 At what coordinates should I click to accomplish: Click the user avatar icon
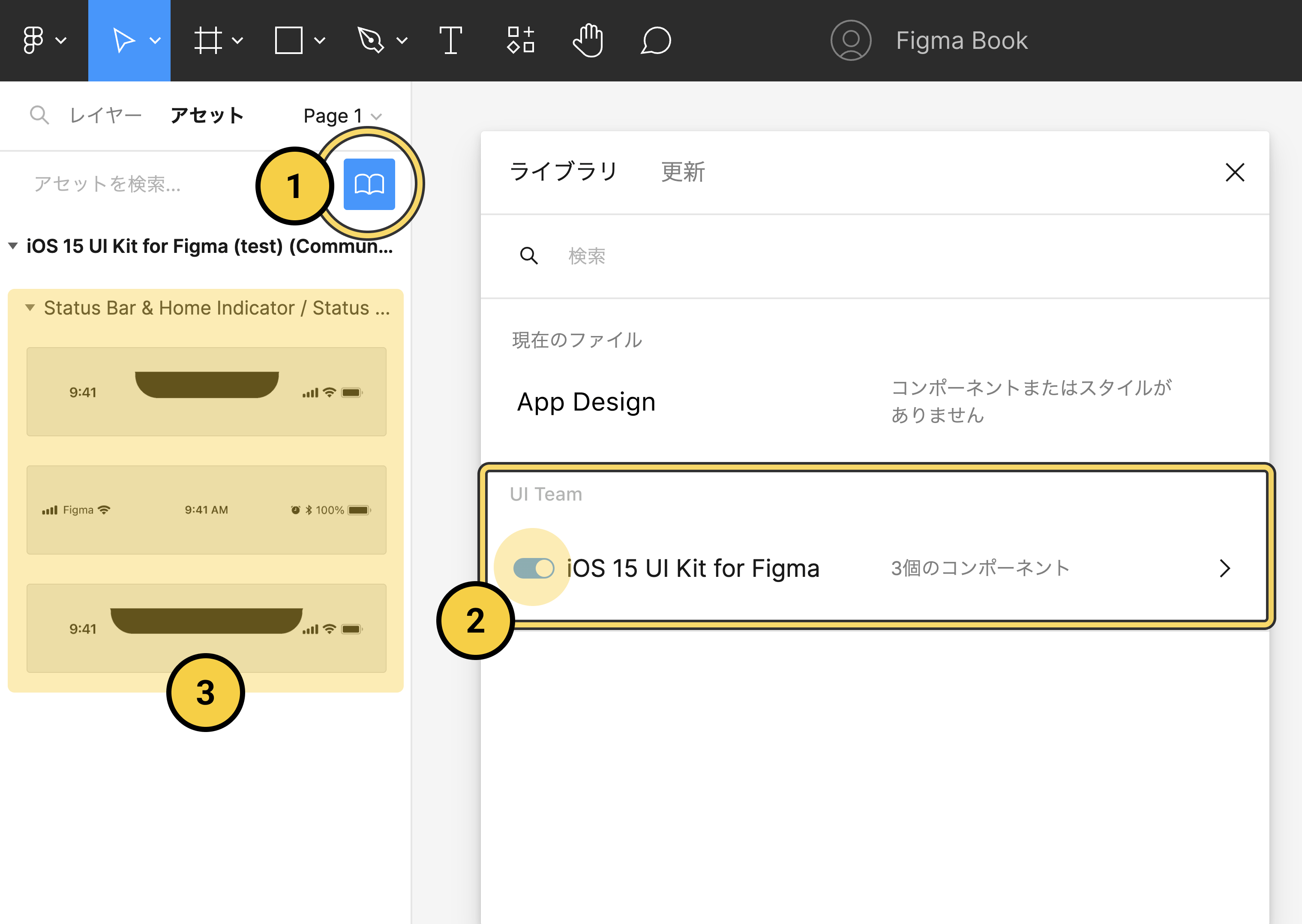pyautogui.click(x=851, y=40)
